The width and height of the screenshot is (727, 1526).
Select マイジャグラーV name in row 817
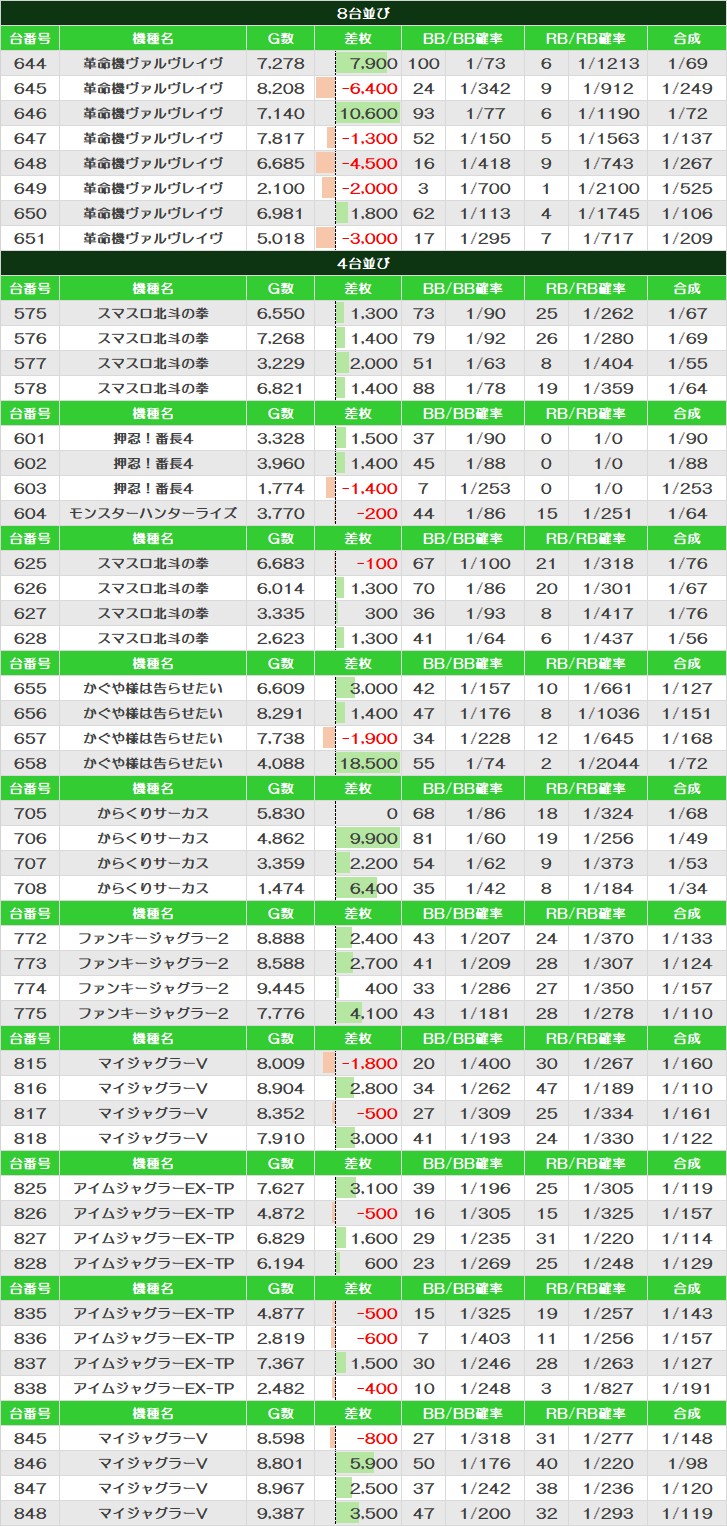tap(153, 1113)
